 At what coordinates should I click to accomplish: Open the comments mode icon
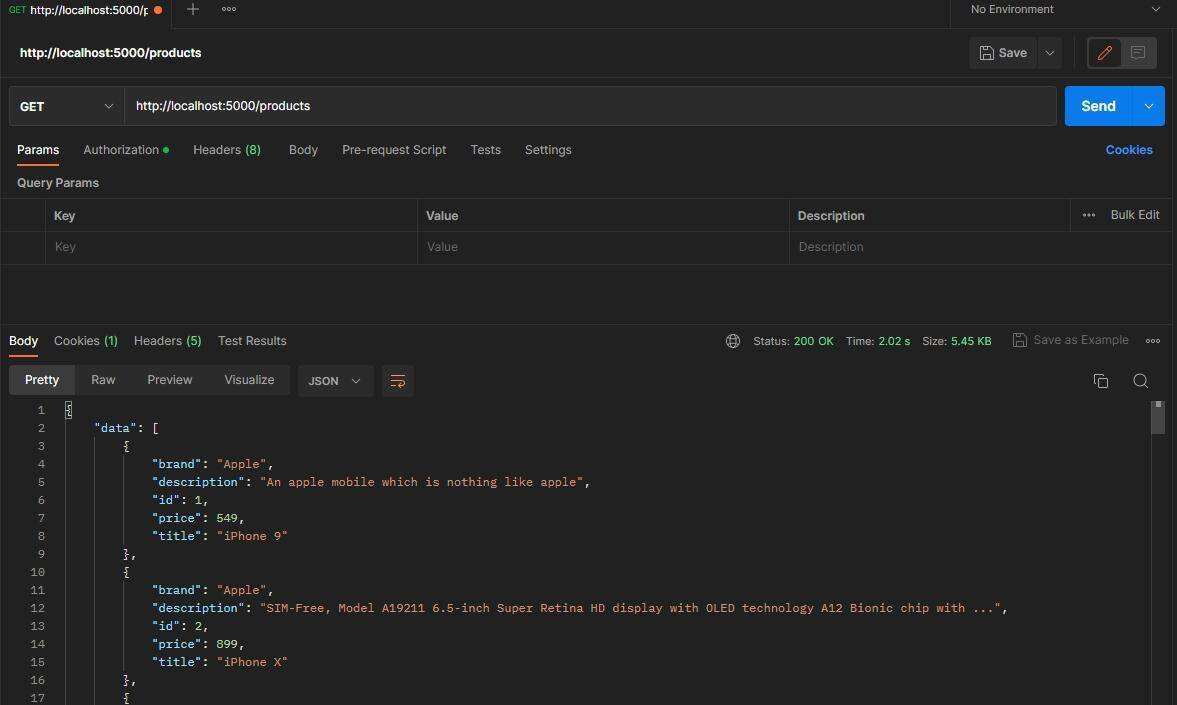(x=1138, y=53)
